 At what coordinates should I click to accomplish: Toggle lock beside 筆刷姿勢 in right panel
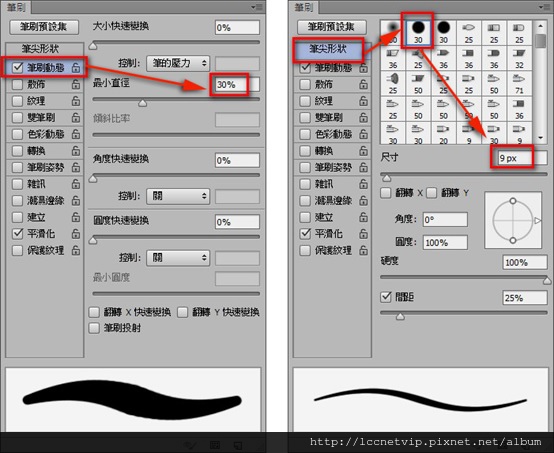(363, 167)
